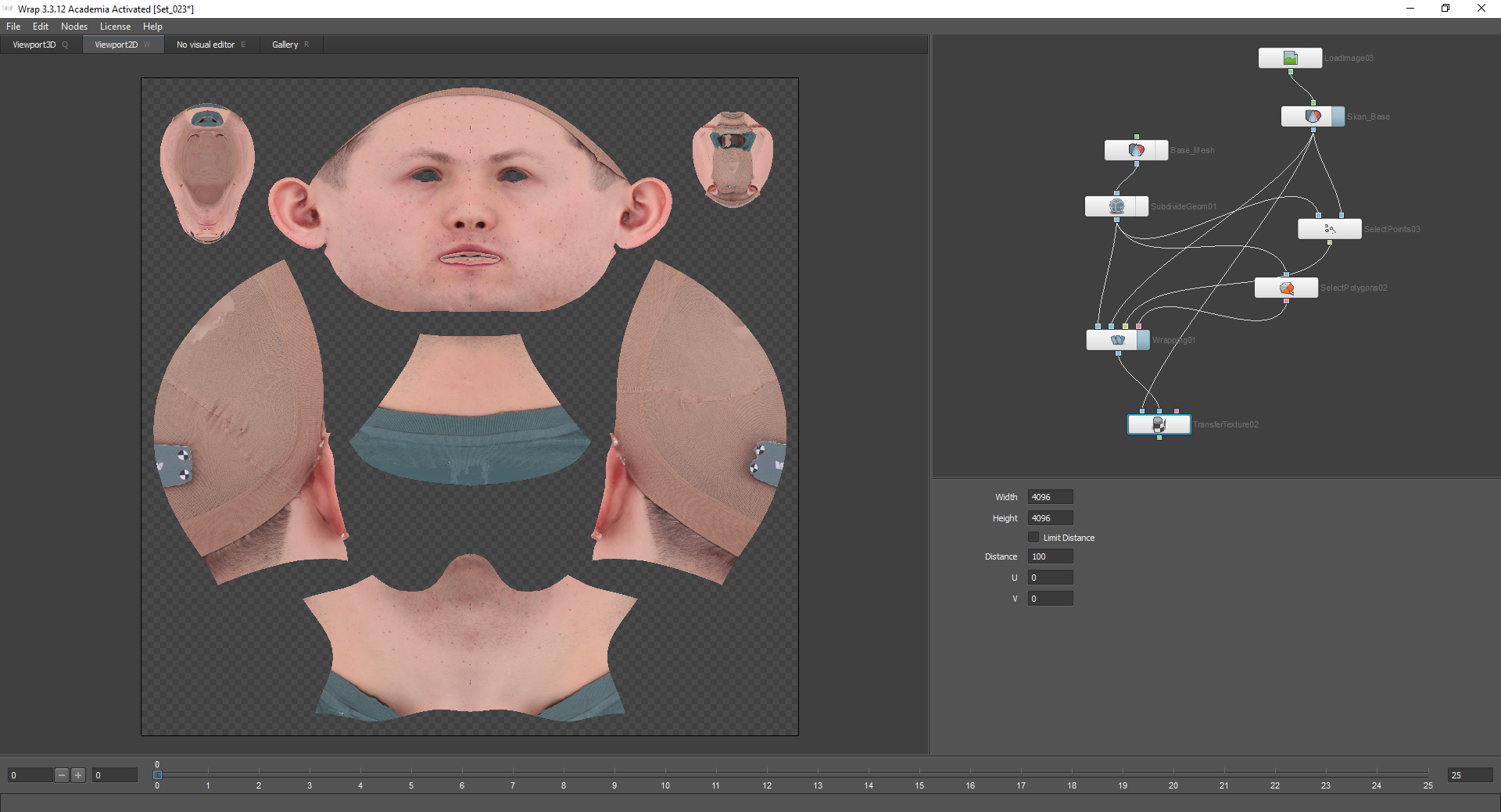
Task: Click the Skan_Base node visibility toggle
Action: tap(1338, 116)
